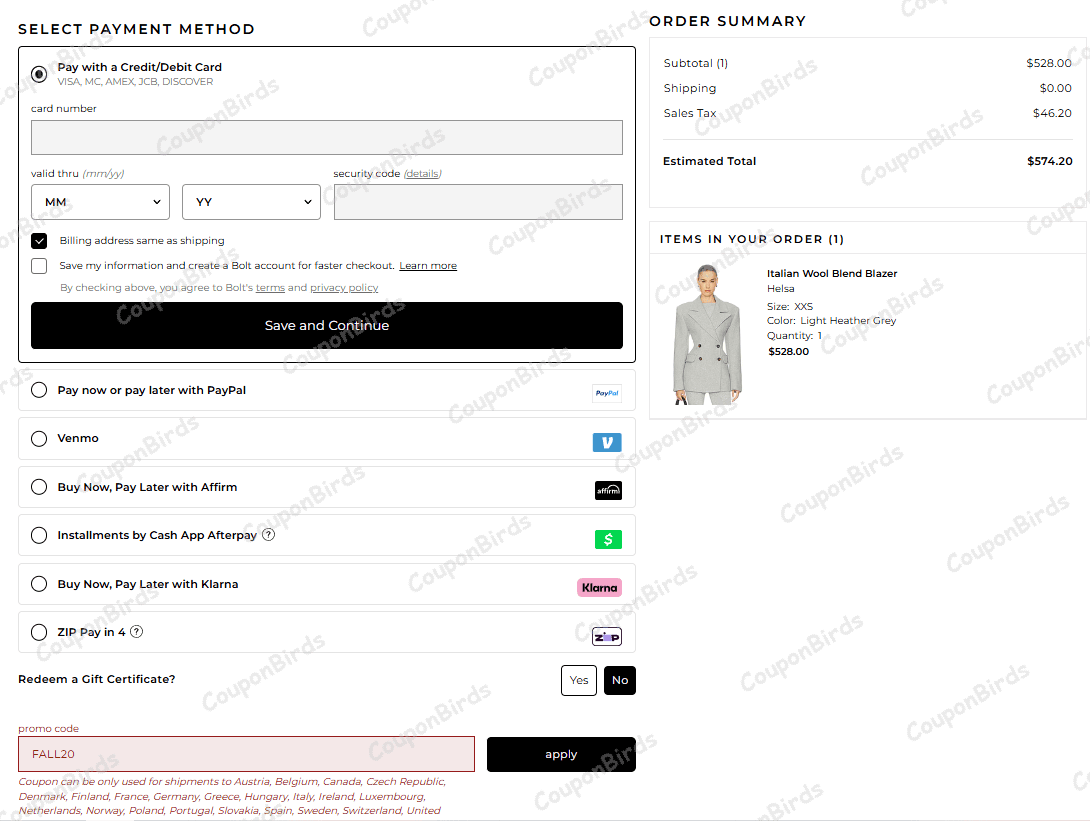The width and height of the screenshot is (1090, 821).
Task: Click the blazer product thumbnail
Action: [x=707, y=334]
